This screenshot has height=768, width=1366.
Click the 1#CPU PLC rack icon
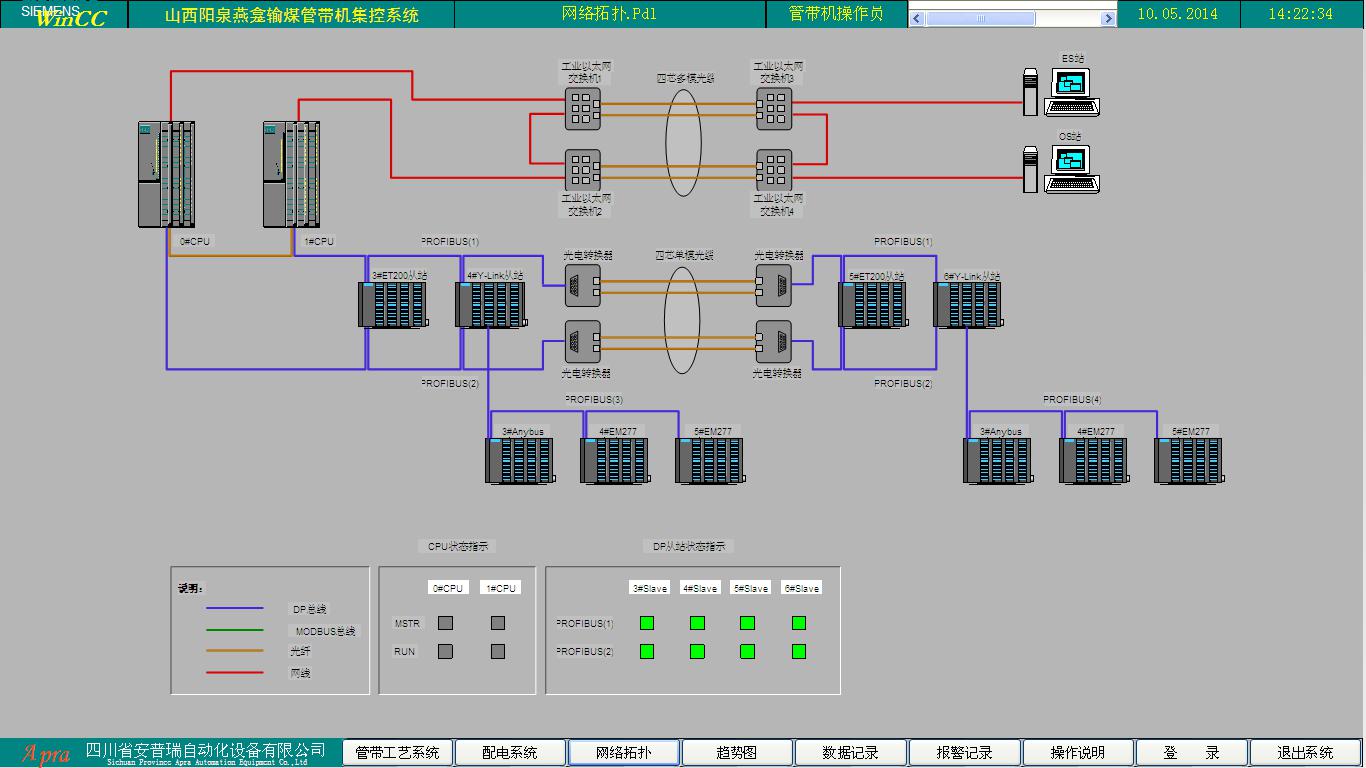291,174
